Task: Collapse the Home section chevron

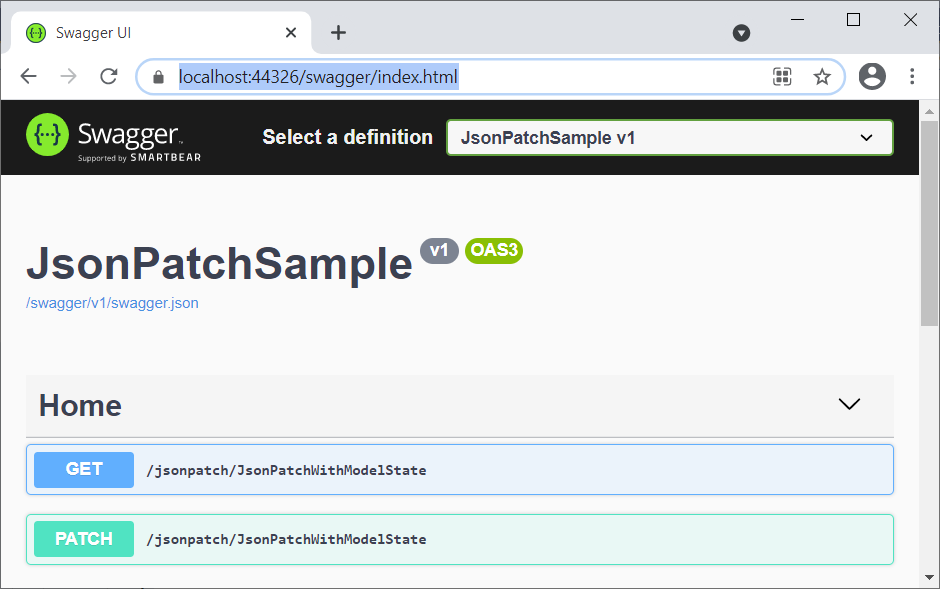Action: coord(849,404)
